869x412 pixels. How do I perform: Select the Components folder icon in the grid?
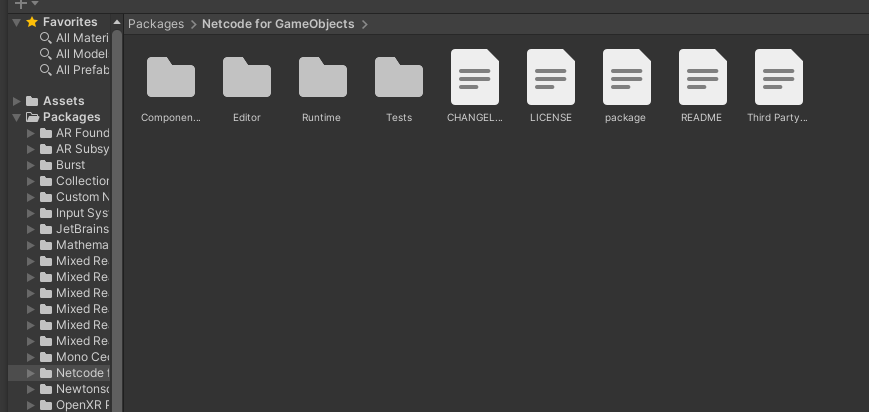tap(171, 77)
